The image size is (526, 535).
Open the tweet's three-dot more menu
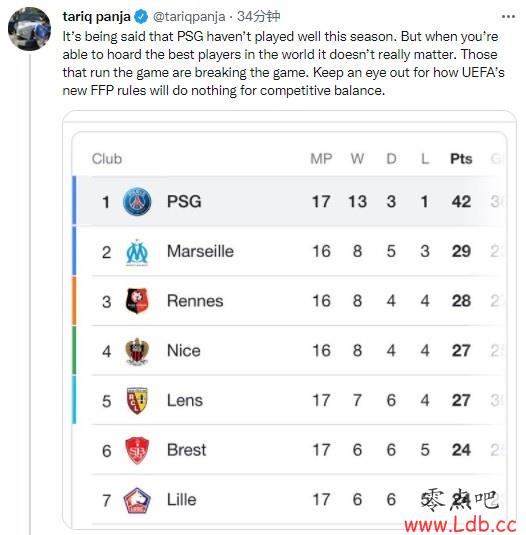(508, 16)
